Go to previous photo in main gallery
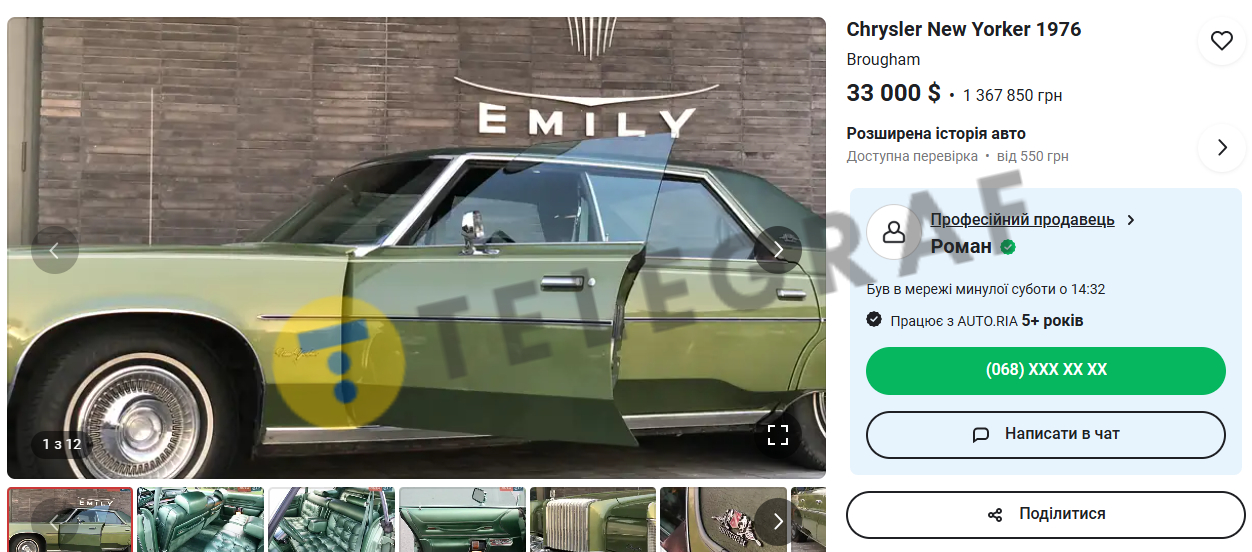Image resolution: width=1252 pixels, height=552 pixels. pos(54,250)
